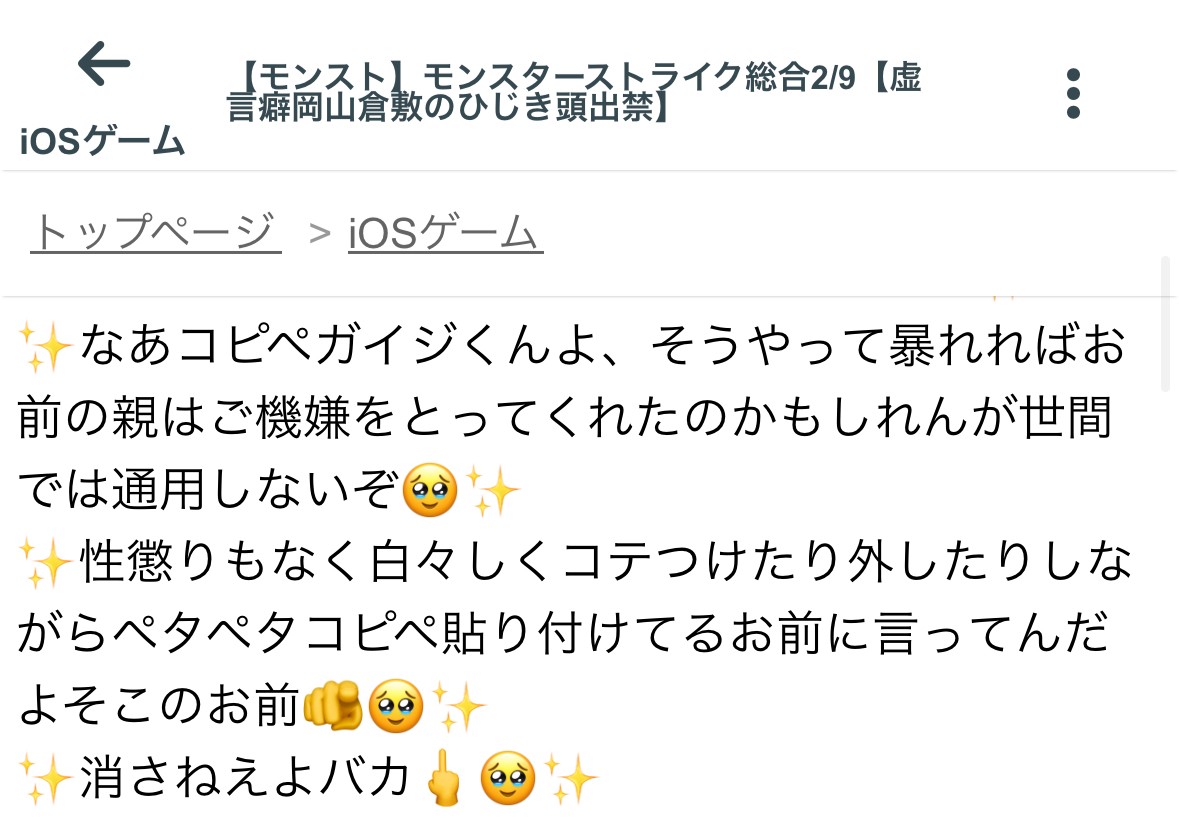Click the sparkles emoji before 消さねえよ

[45, 777]
